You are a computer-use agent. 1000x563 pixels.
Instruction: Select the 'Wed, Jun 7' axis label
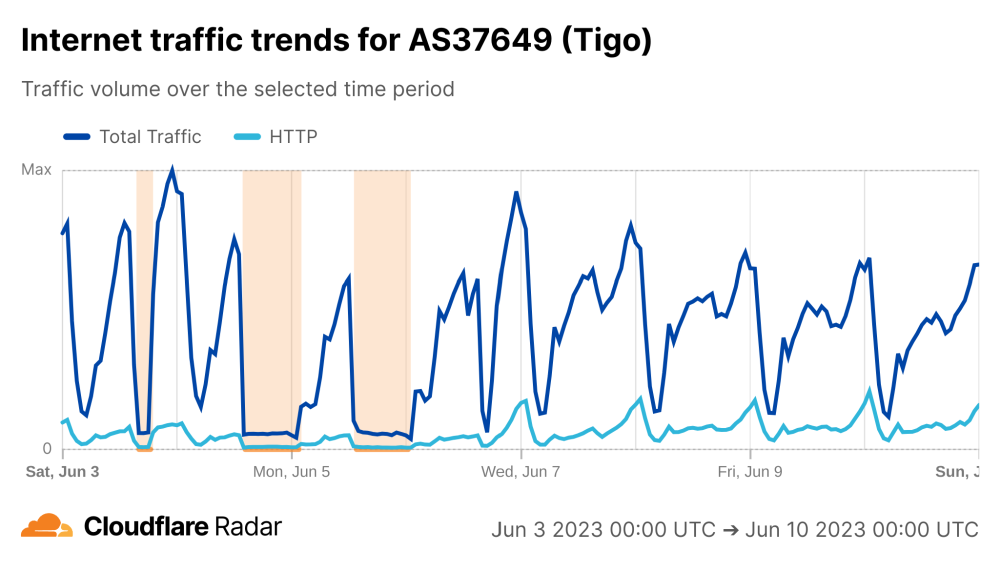click(521, 469)
